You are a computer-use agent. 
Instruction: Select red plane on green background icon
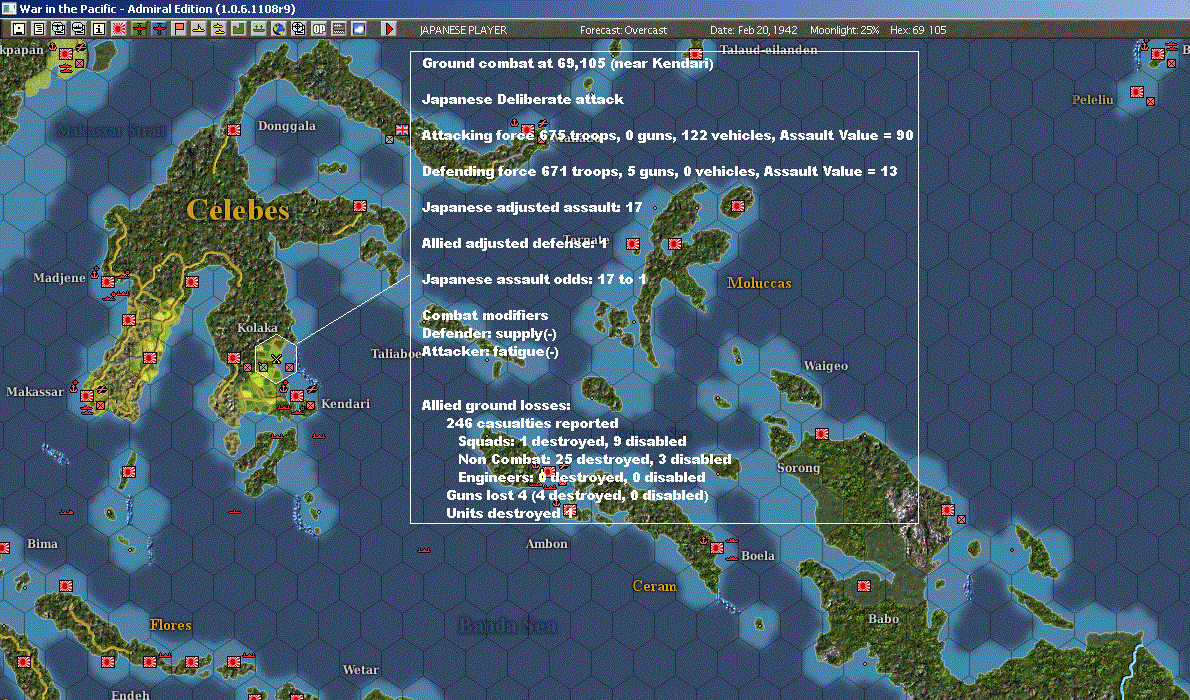(x=139, y=29)
